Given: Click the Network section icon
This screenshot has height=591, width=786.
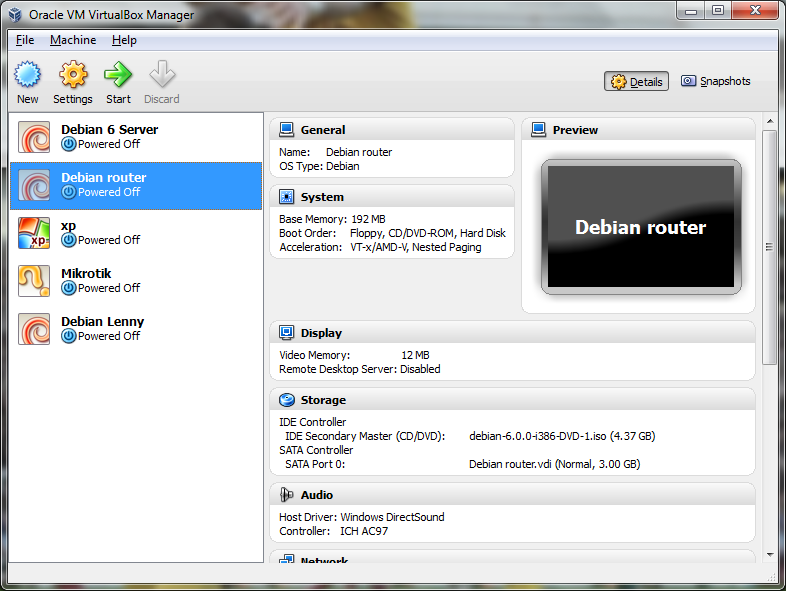Looking at the screenshot, I should (x=287, y=558).
